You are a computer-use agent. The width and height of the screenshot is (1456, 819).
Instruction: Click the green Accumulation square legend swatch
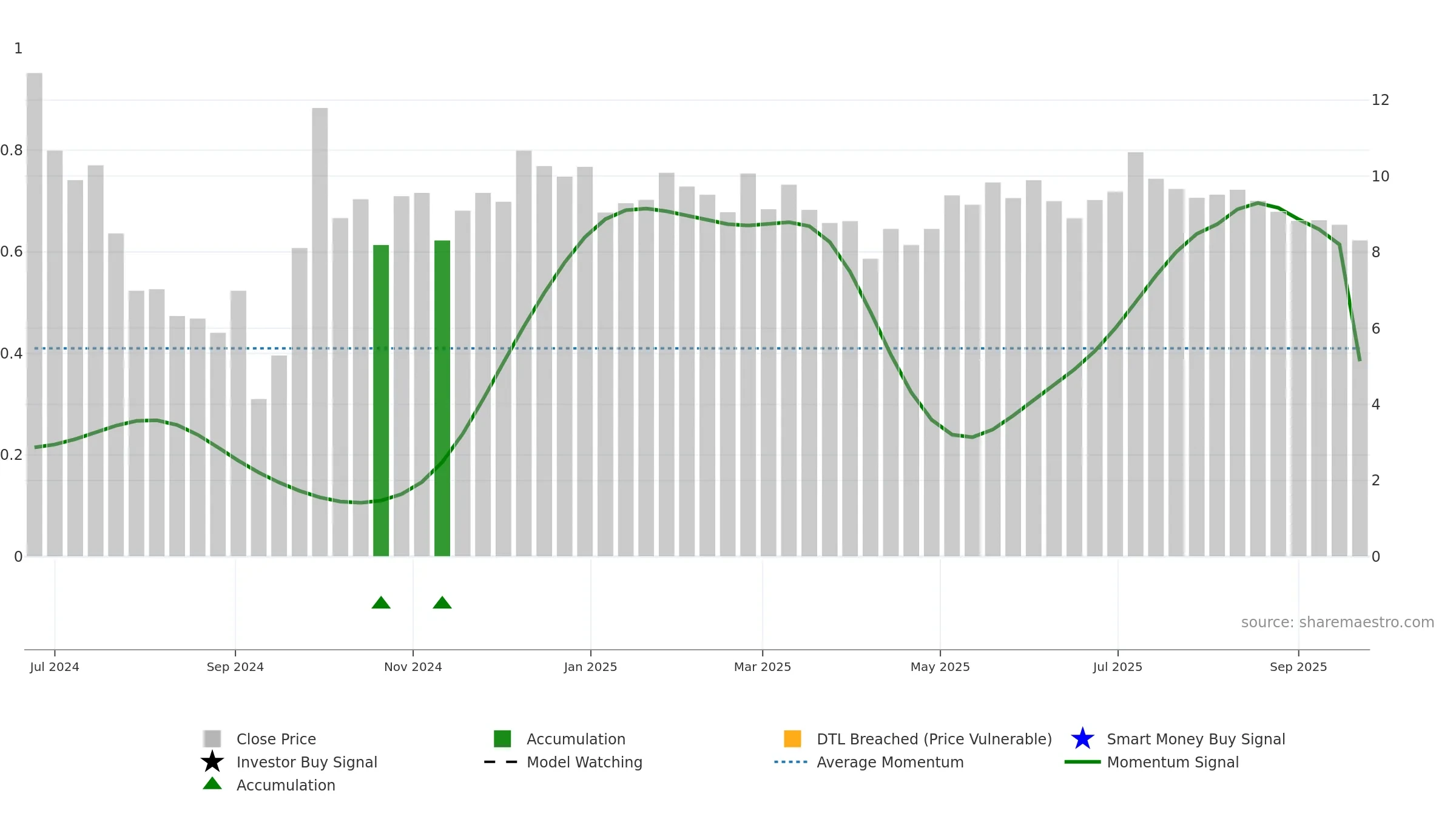502,738
